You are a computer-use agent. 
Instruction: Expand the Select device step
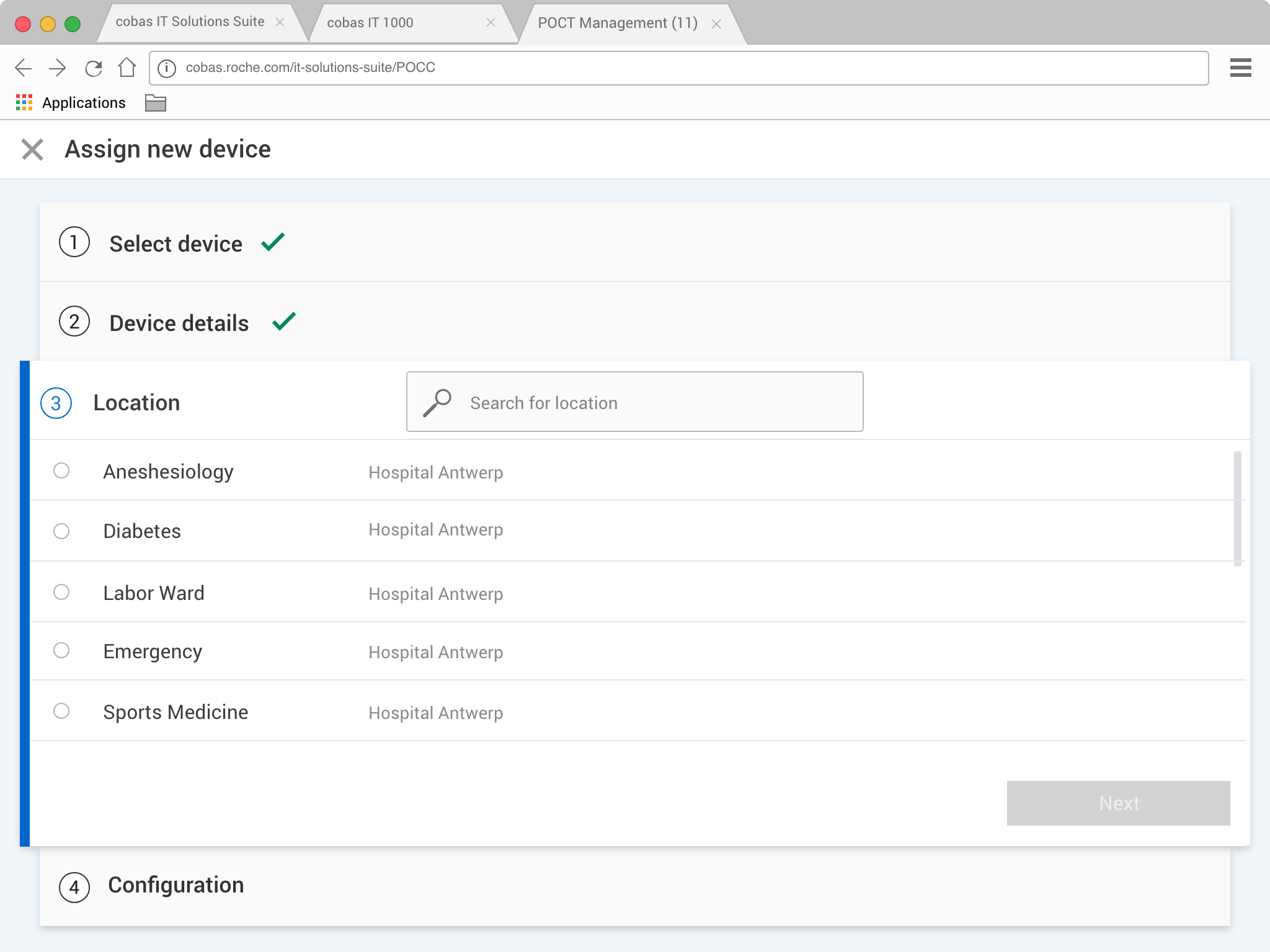(x=176, y=243)
